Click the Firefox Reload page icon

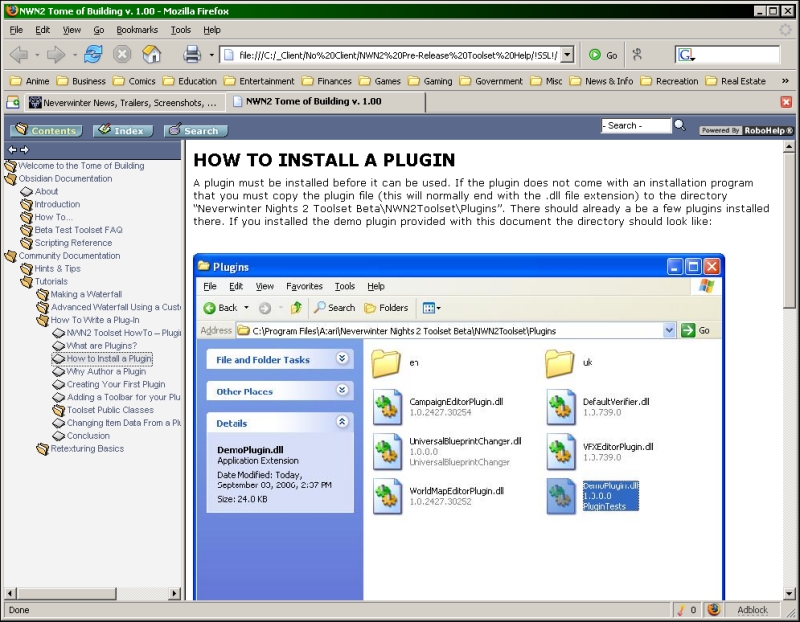click(93, 54)
